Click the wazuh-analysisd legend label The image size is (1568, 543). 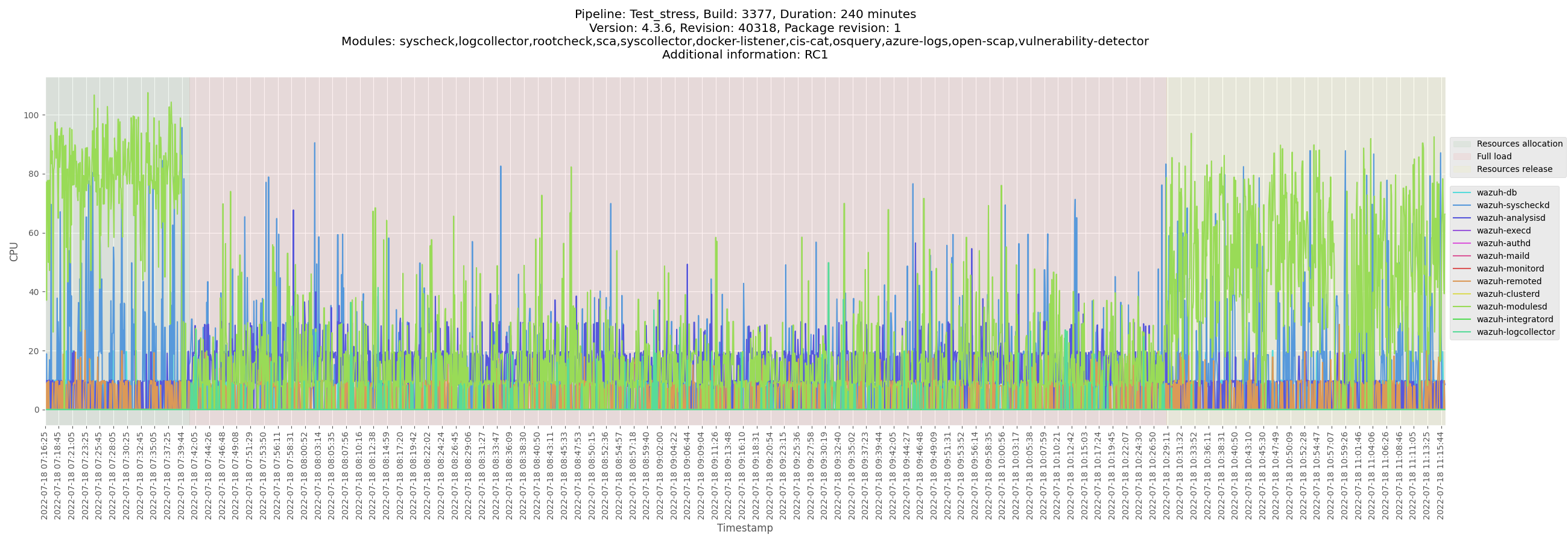[x=1502, y=218]
